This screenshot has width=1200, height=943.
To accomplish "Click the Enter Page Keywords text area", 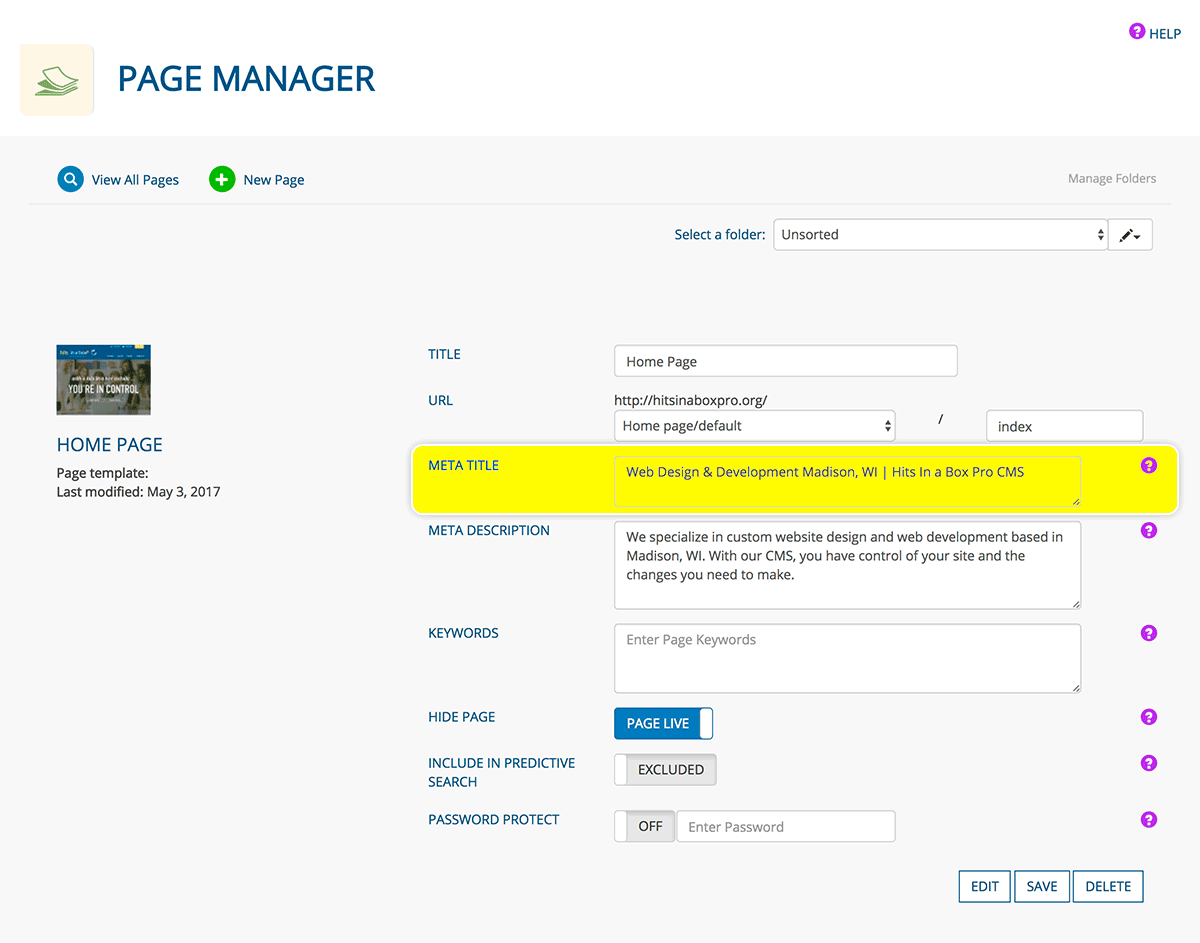I will point(848,658).
